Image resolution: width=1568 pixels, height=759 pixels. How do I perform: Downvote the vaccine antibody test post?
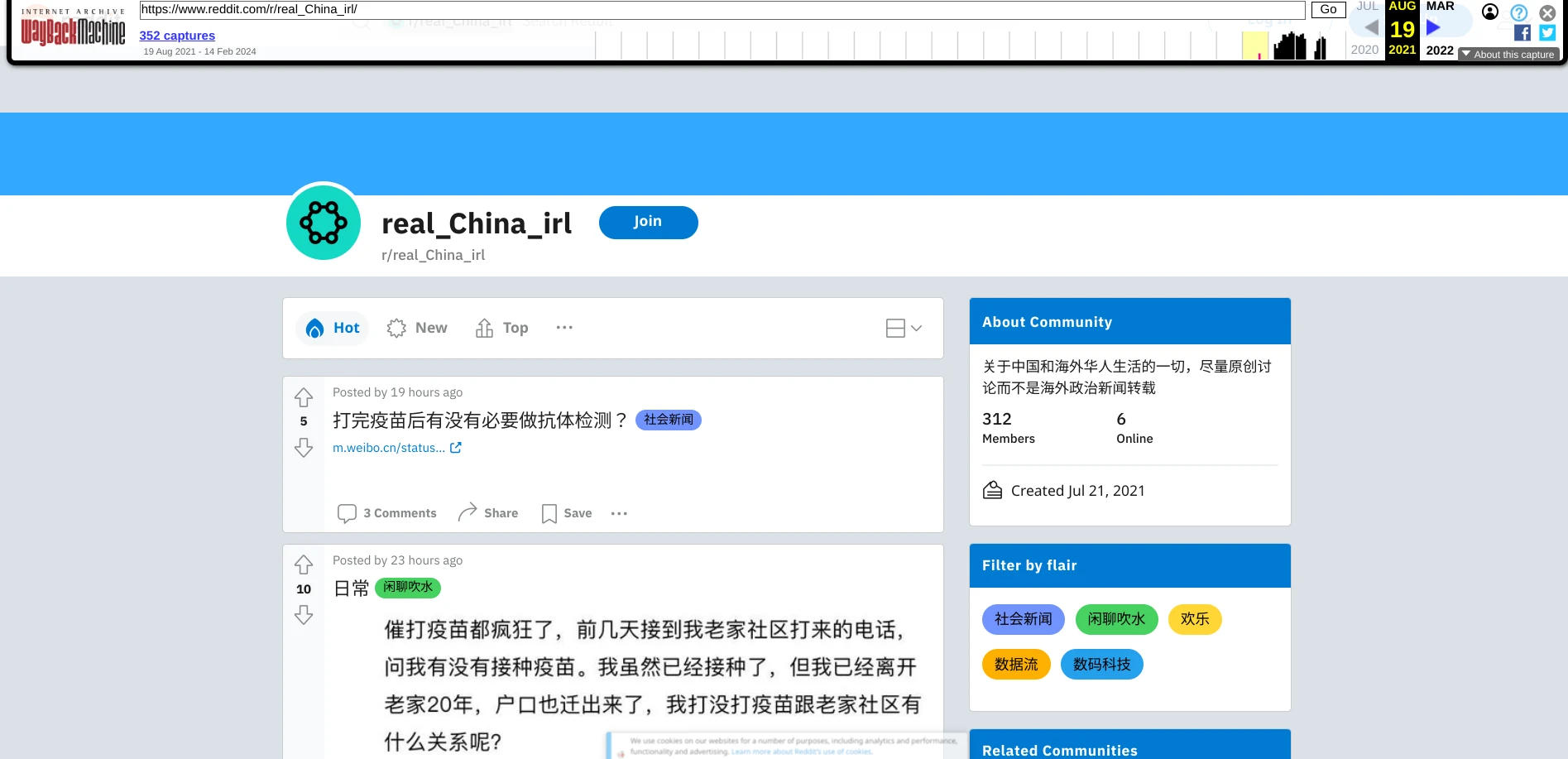(x=304, y=448)
